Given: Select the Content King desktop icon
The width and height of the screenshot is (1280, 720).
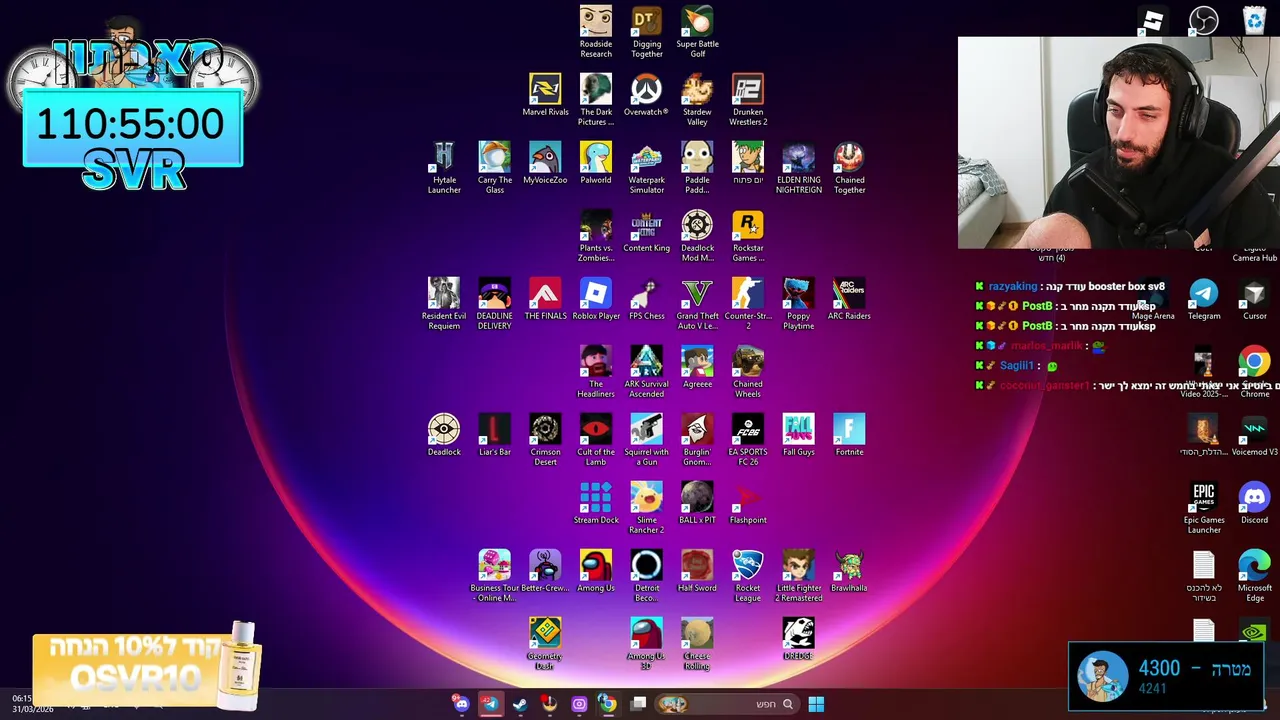Looking at the screenshot, I should 646,231.
